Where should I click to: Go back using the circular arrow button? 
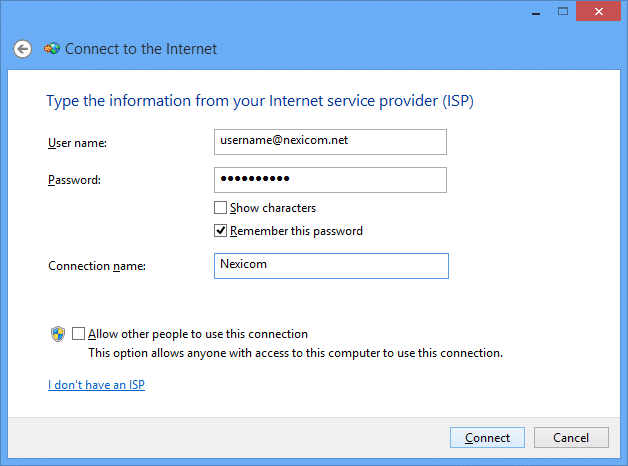tap(22, 49)
